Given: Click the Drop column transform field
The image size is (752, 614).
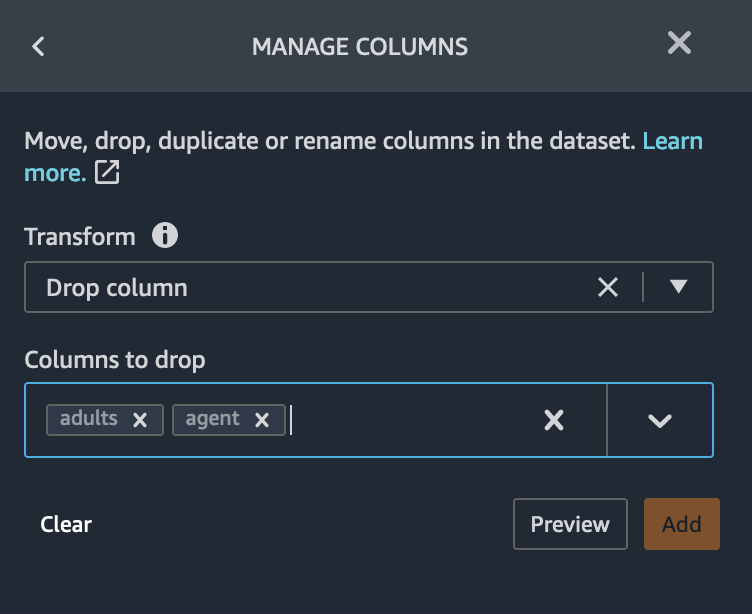Looking at the screenshot, I should pyautogui.click(x=369, y=287).
